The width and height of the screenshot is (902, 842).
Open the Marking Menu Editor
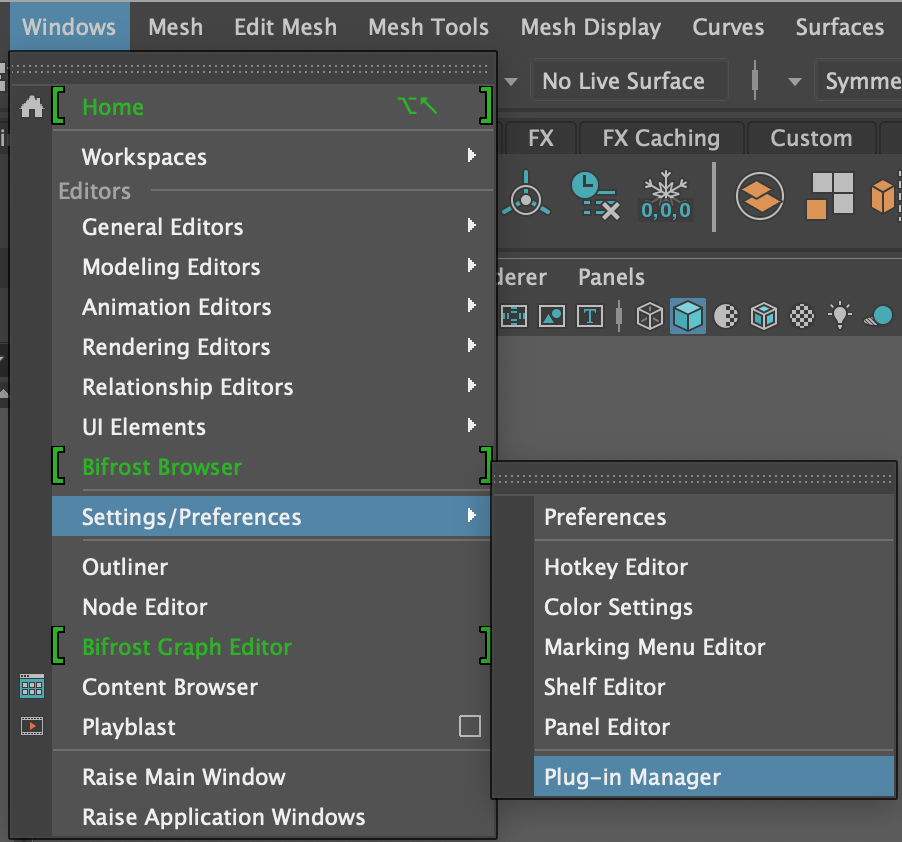[x=714, y=646]
